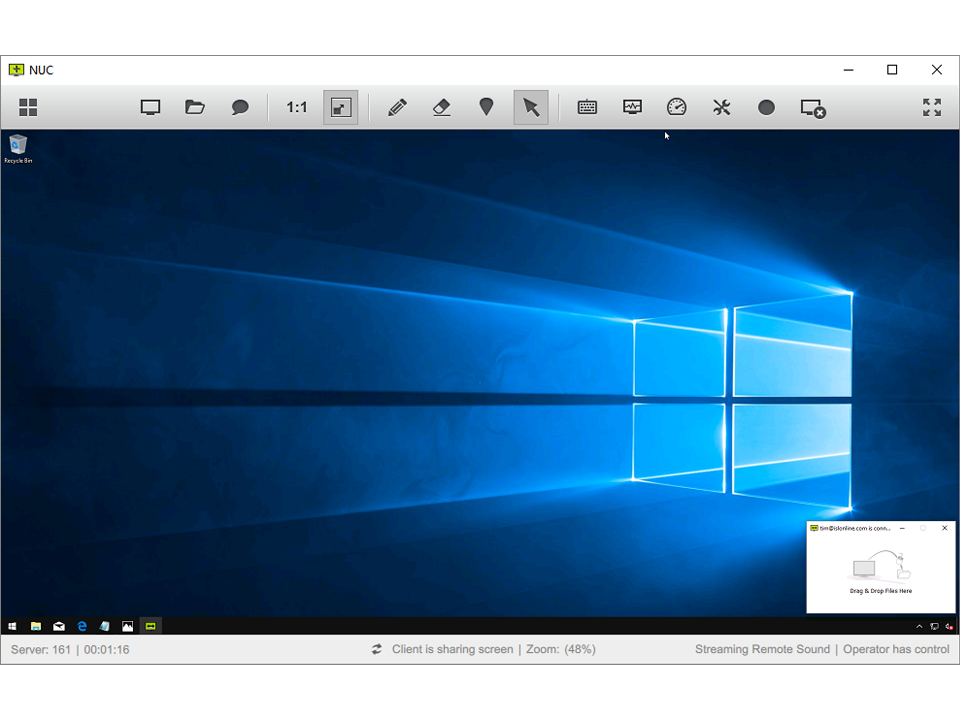The image size is (960, 720).
Task: Open the remote Windows Start menu
Action: 11,626
